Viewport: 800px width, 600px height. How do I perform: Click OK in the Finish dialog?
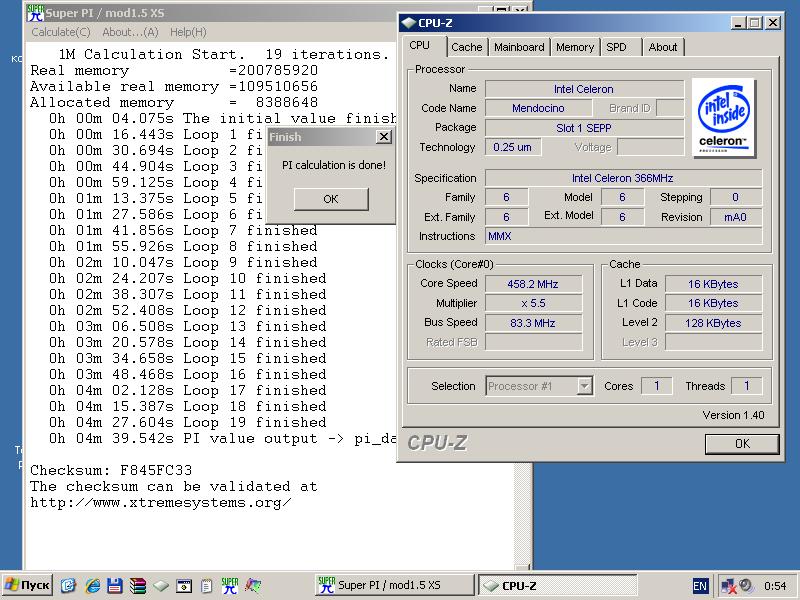tap(331, 199)
